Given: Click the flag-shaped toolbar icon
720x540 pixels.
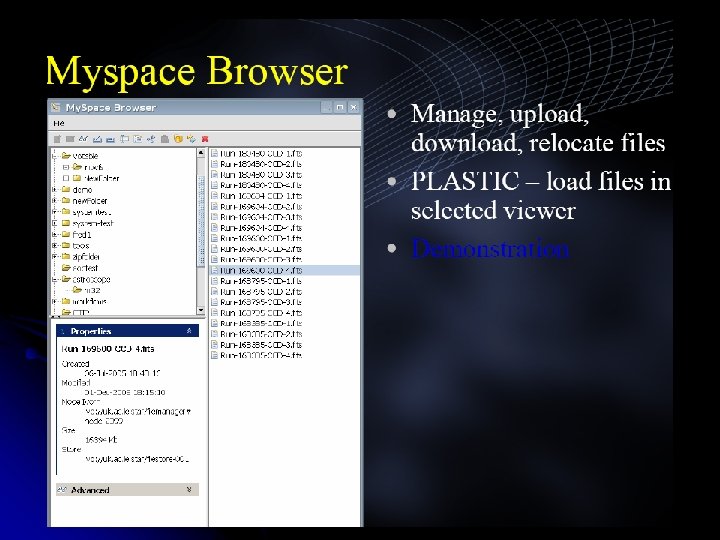Looking at the screenshot, I should 124,139.
